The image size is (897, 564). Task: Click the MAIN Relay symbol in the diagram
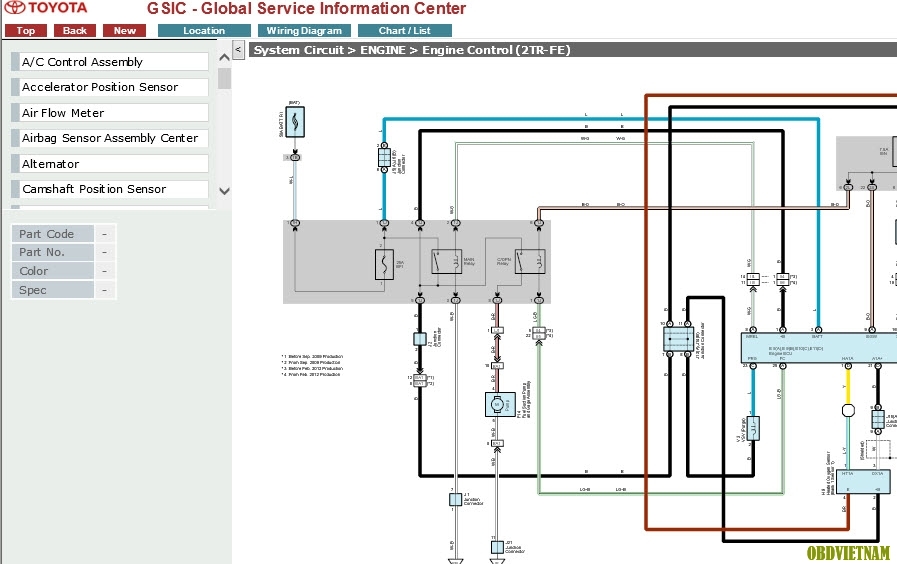[x=447, y=261]
